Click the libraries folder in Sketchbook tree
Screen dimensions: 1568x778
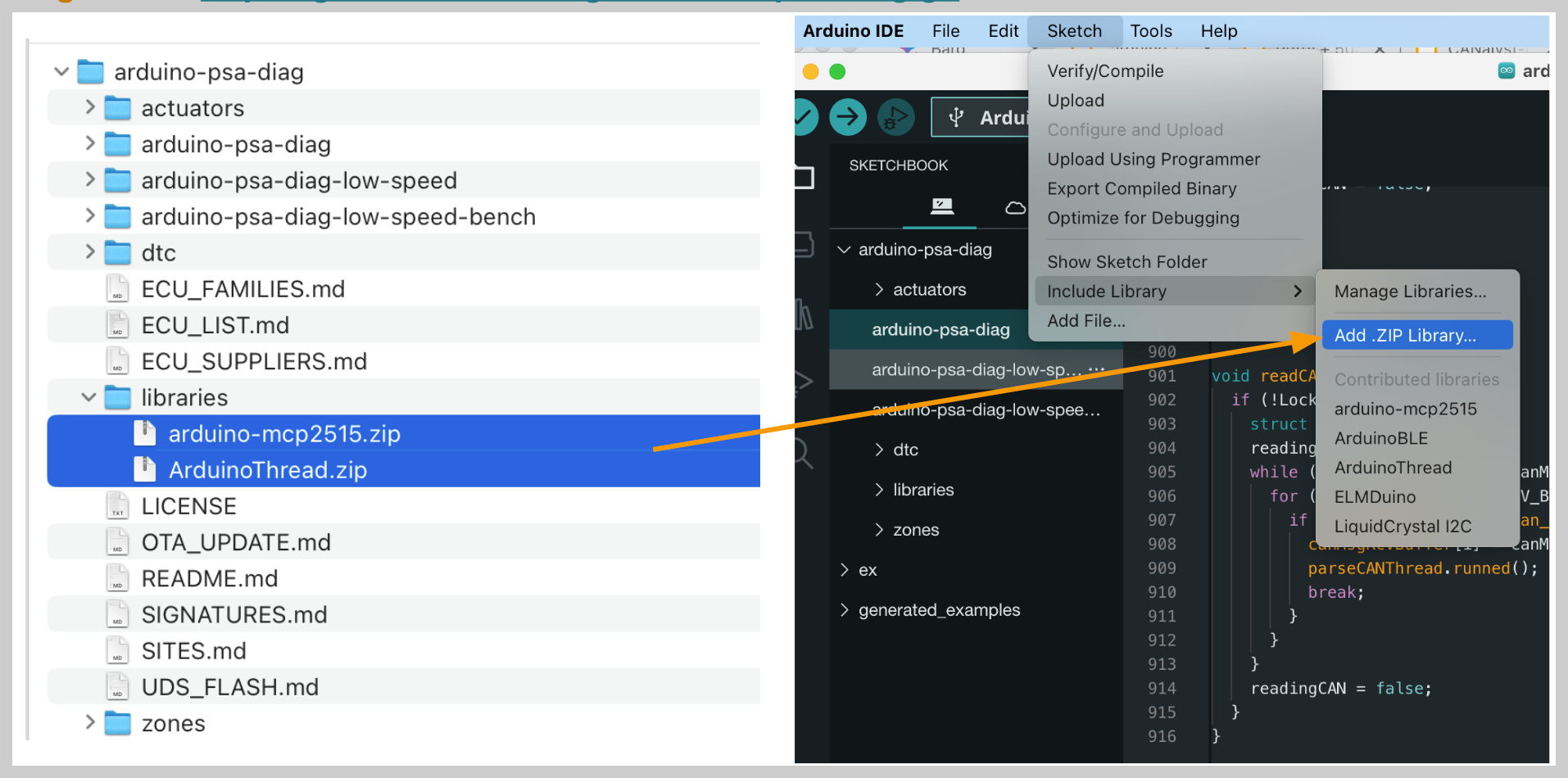[923, 490]
